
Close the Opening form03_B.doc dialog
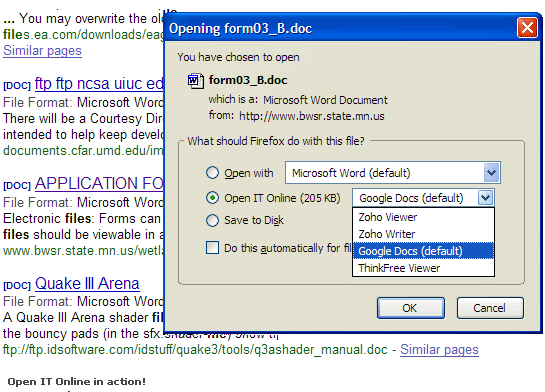(527, 27)
